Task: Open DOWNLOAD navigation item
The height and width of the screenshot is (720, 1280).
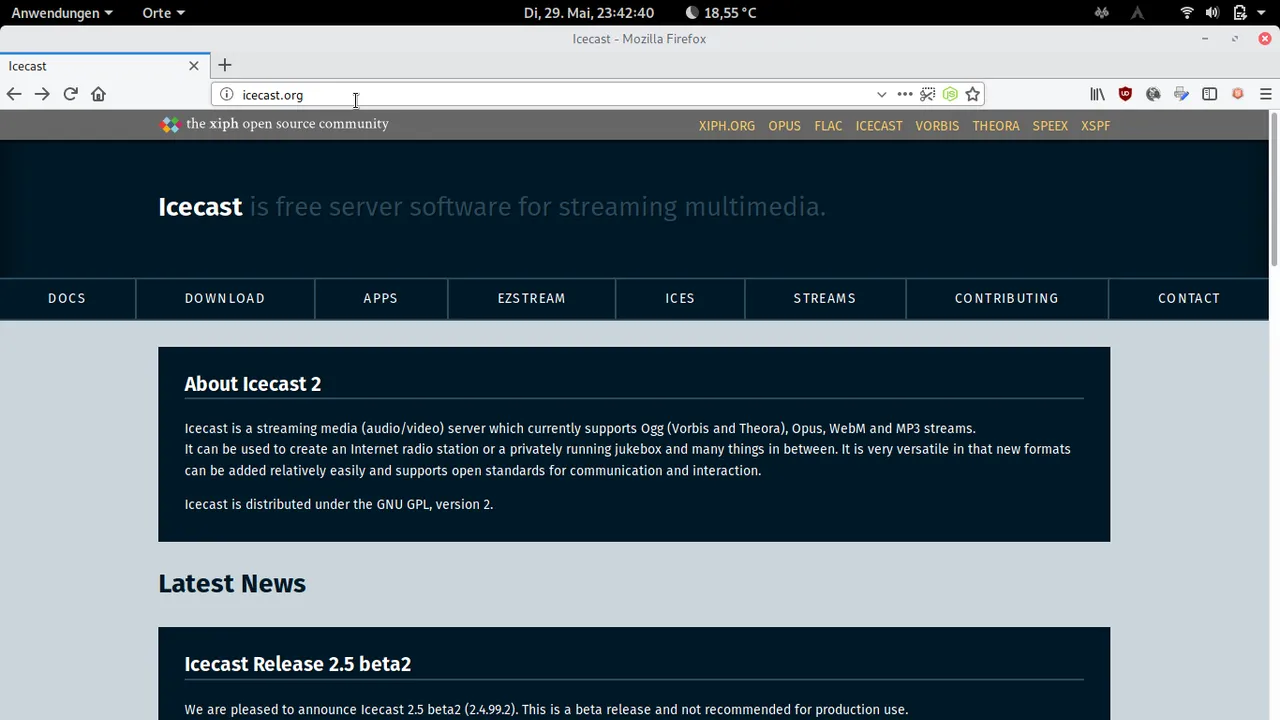Action: [x=225, y=298]
